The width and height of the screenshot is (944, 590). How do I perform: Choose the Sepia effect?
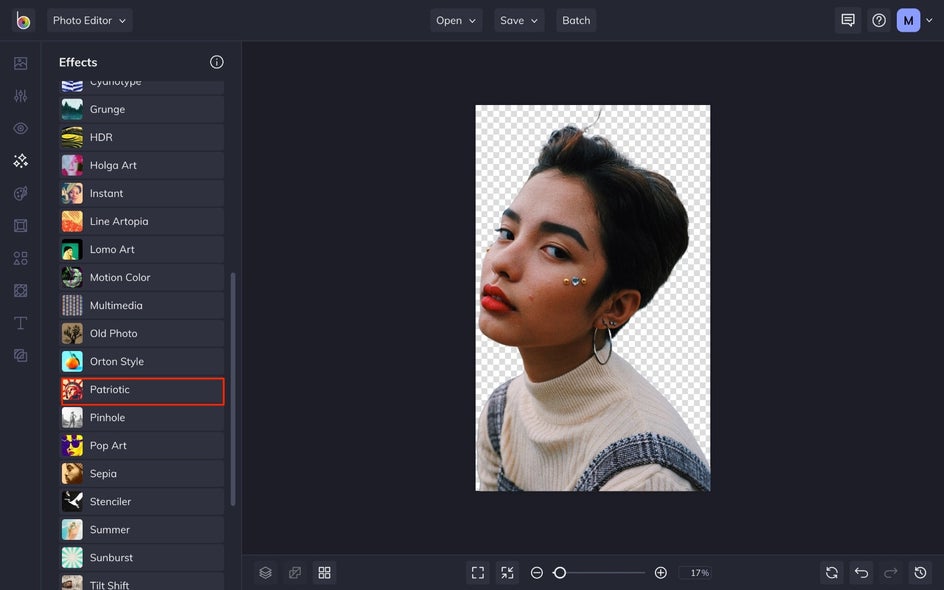[x=142, y=474]
